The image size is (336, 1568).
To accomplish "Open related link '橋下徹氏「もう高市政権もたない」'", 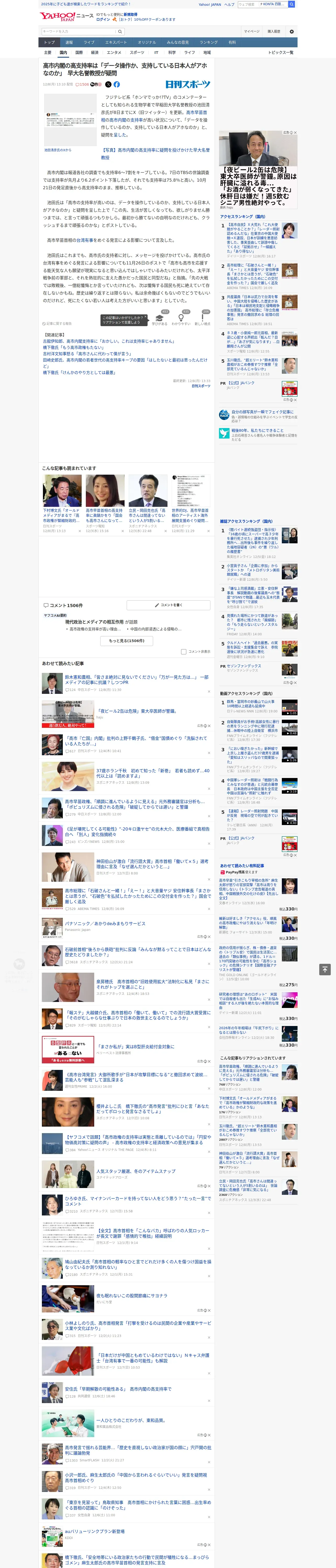I will 74,348.
